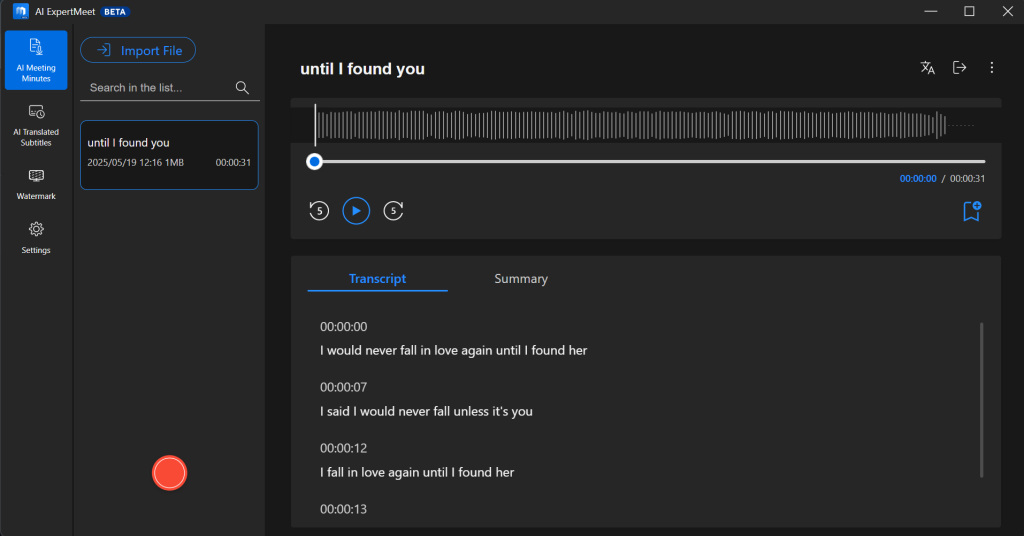The width and height of the screenshot is (1024, 536).
Task: Jump to transcript timestamp 00:00:07
Action: (343, 387)
